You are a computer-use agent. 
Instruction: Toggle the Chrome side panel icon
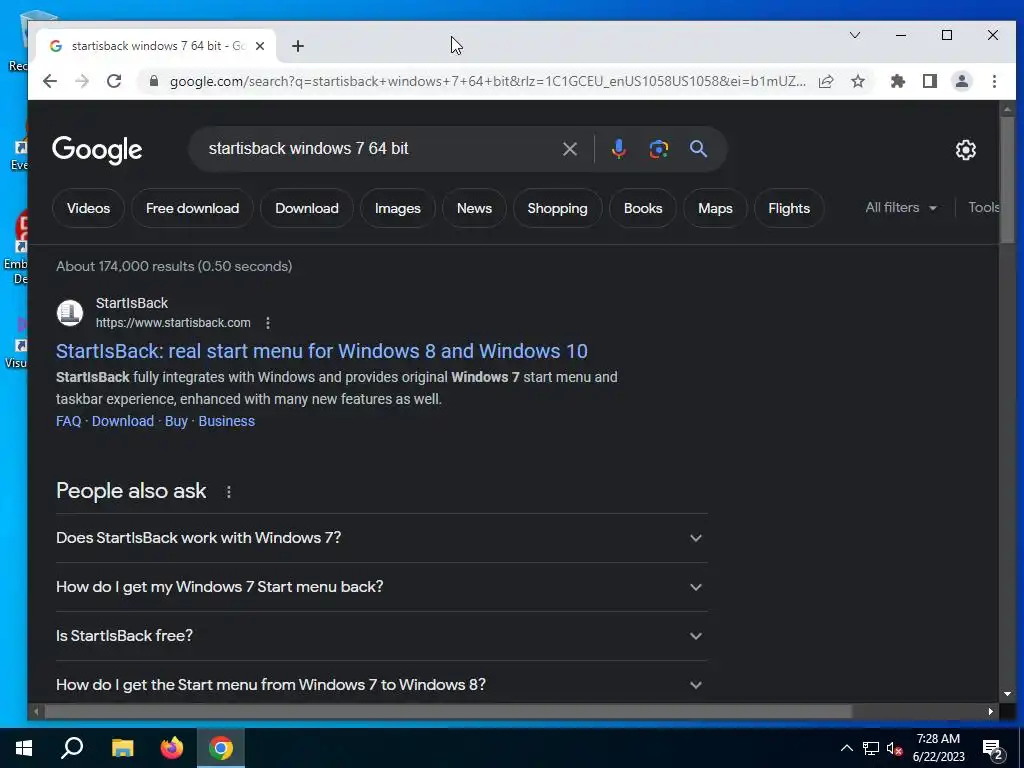click(x=930, y=81)
